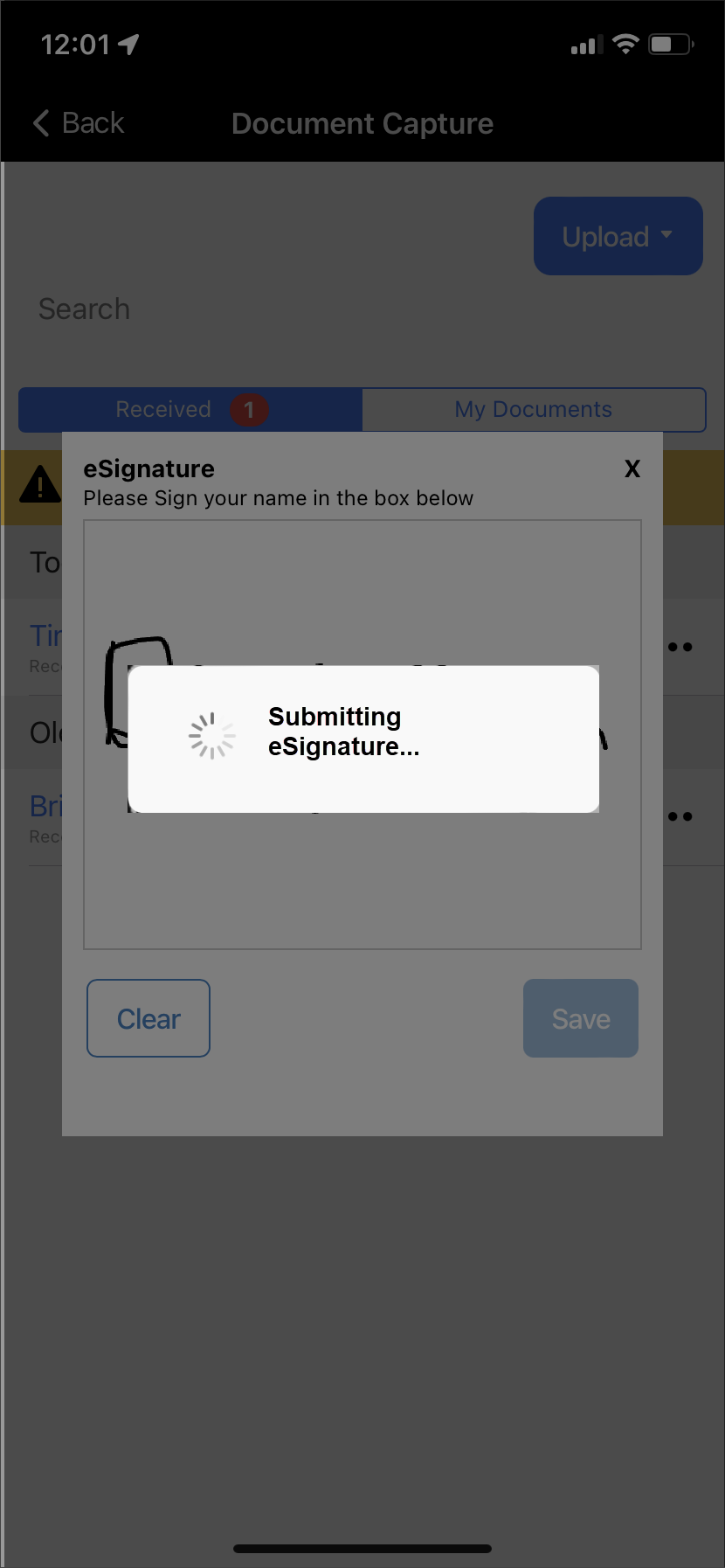Tap the red notification badge on Received
This screenshot has width=725, height=1568.
click(249, 409)
